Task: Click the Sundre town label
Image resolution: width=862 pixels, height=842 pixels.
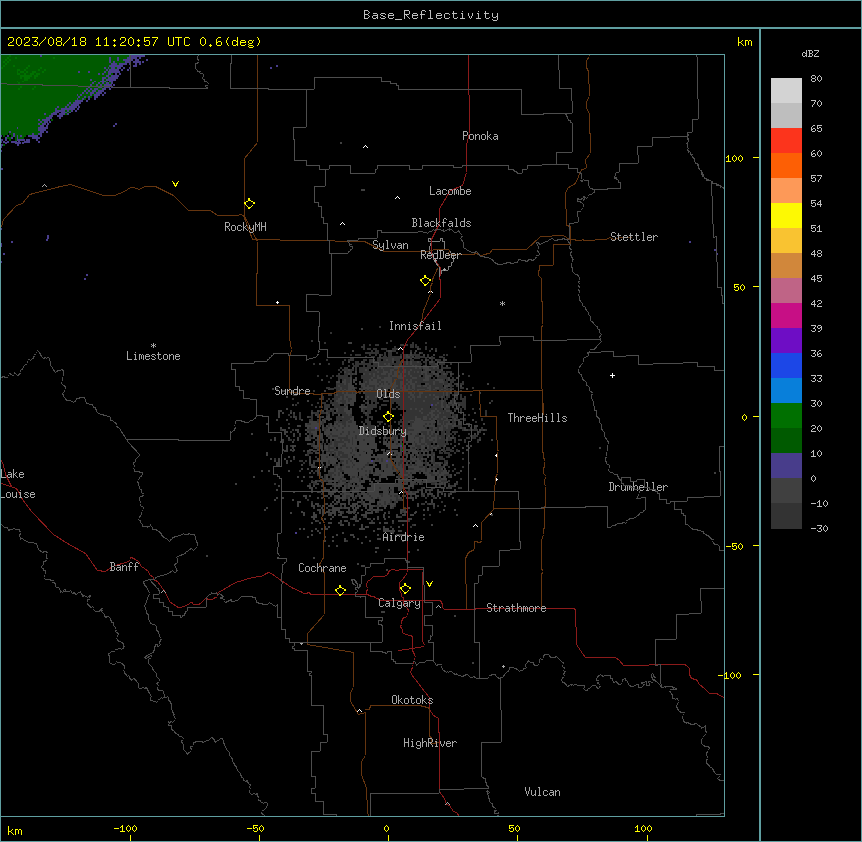Action: point(292,391)
